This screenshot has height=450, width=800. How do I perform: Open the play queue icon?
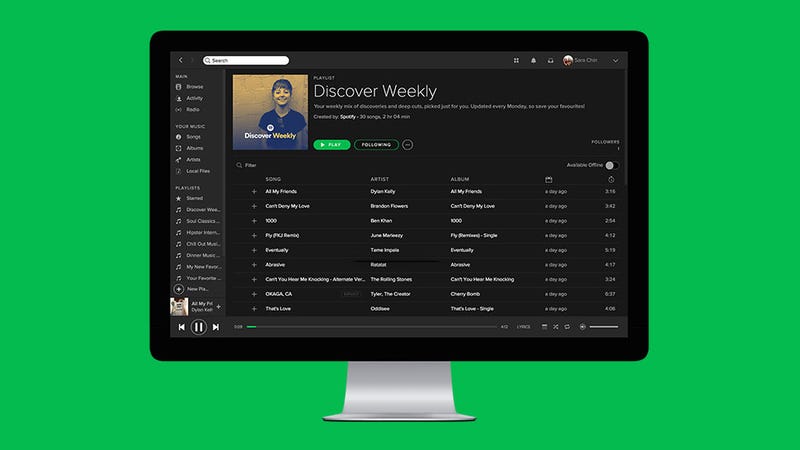point(544,327)
